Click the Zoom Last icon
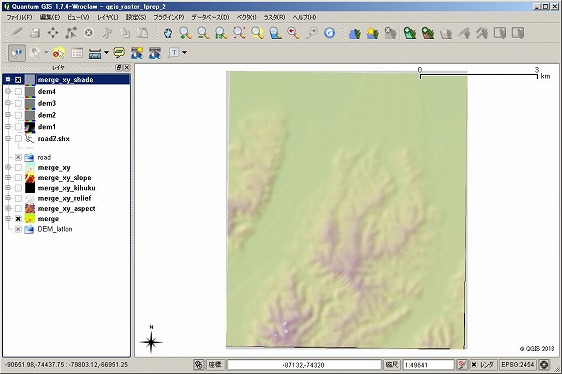The image size is (562, 374). pyautogui.click(x=293, y=33)
